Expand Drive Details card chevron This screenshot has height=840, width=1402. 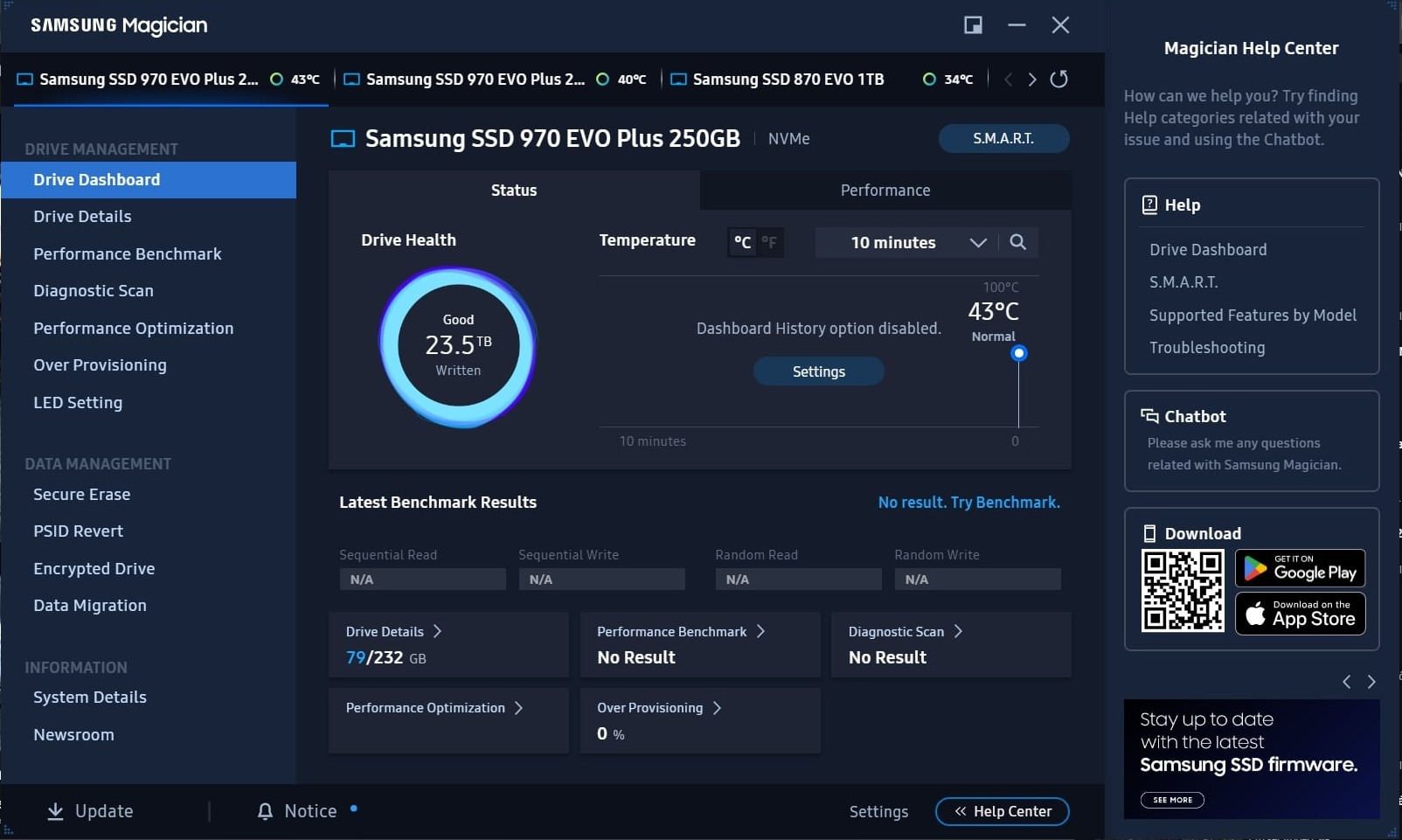click(438, 631)
